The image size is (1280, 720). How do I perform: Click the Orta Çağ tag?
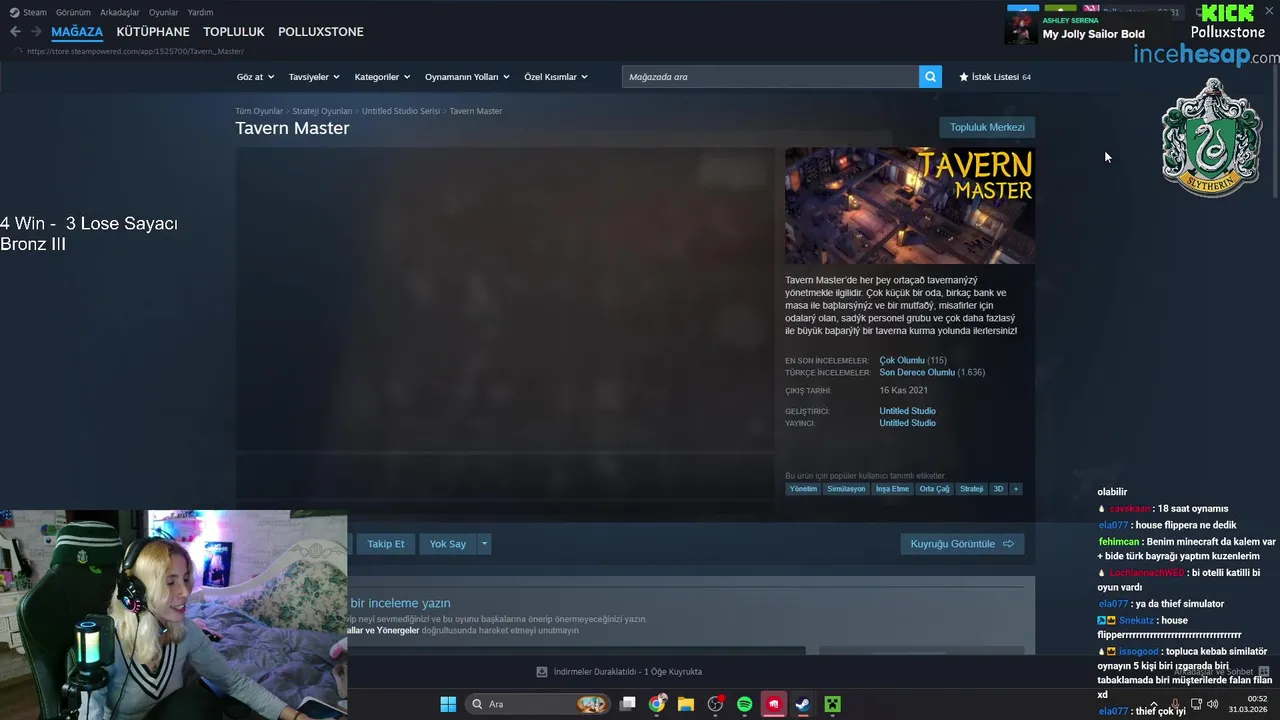pos(934,489)
